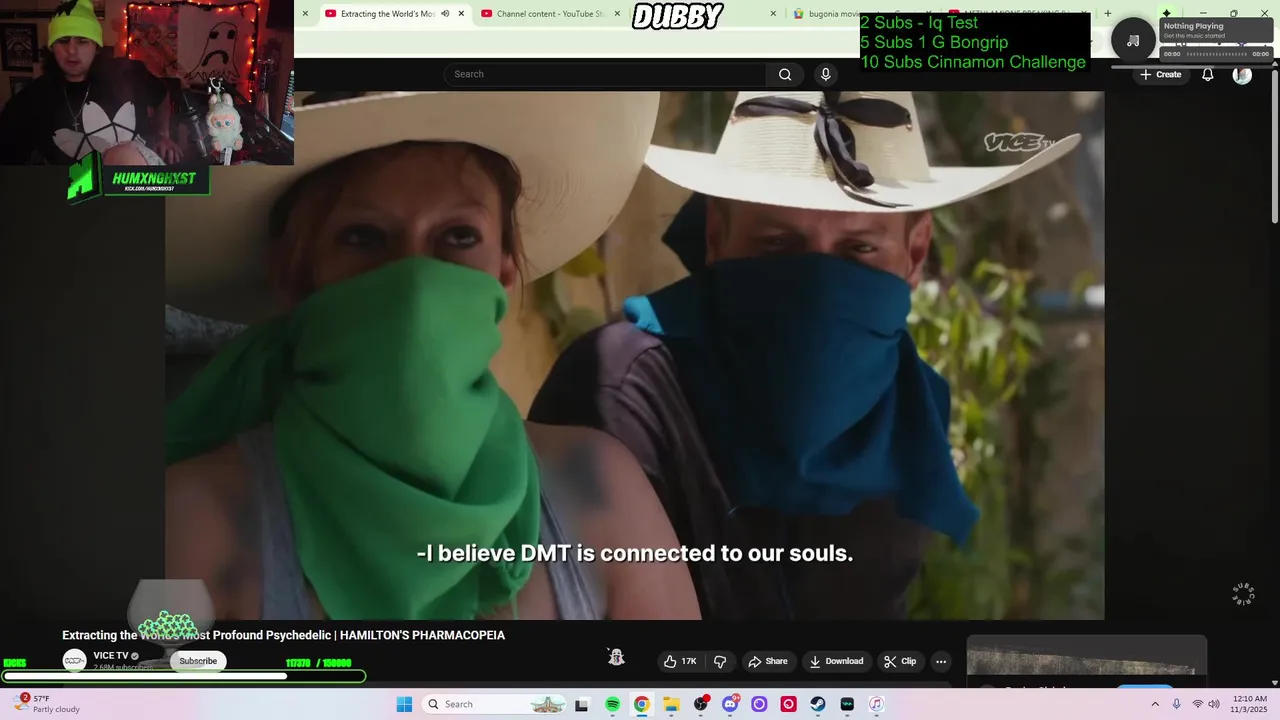Mute the Extracting the World's Most tab audio
Image resolution: width=1280 pixels, height=720 pixels.
445,14
